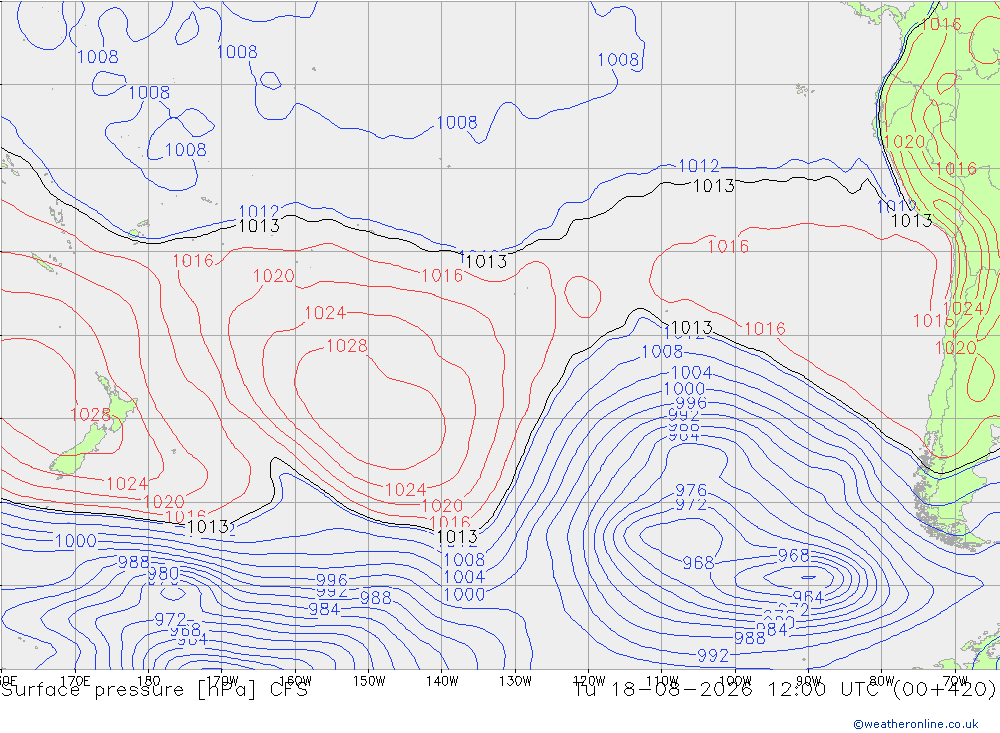Select the 90W longitude label
The width and height of the screenshot is (1000, 733).
click(x=809, y=681)
